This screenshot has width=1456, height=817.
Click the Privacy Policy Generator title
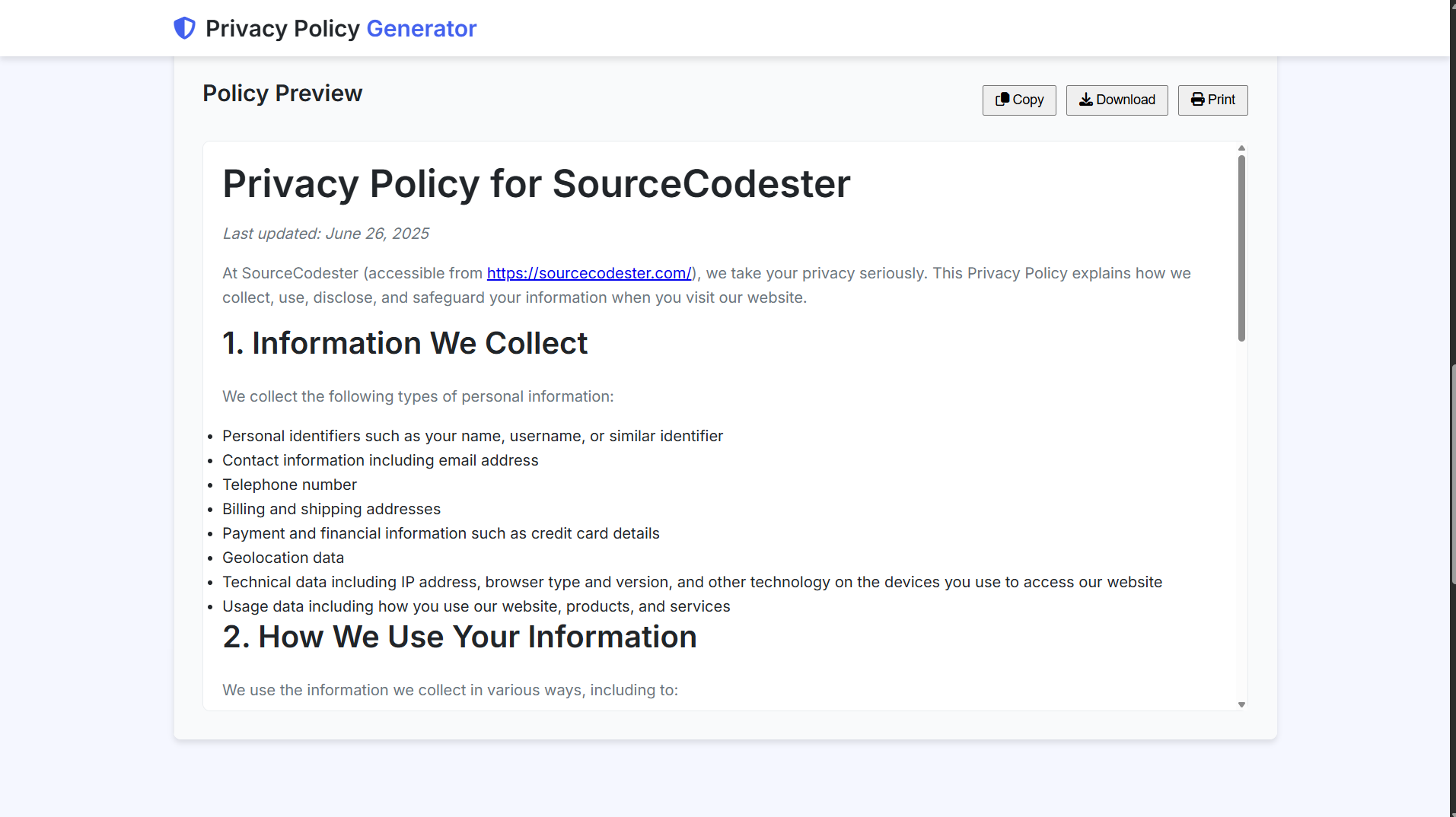[341, 28]
